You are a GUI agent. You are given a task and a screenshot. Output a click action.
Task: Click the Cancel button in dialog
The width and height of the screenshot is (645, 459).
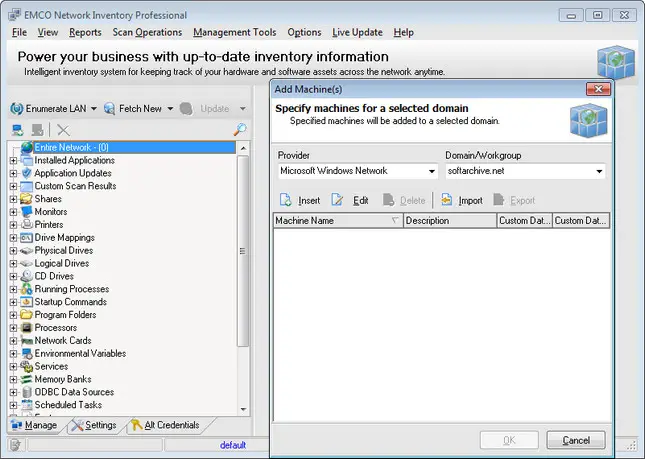click(576, 440)
